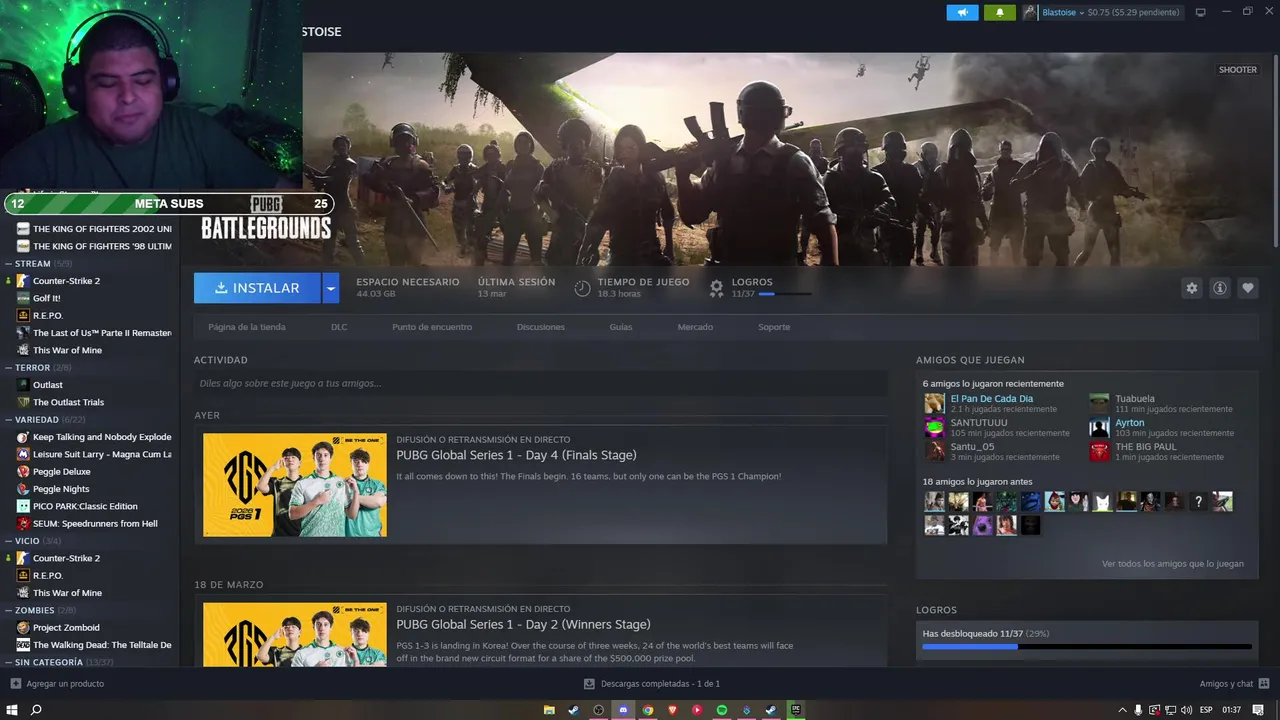Open Amigos y chat
1280x720 pixels.
tap(1232, 684)
